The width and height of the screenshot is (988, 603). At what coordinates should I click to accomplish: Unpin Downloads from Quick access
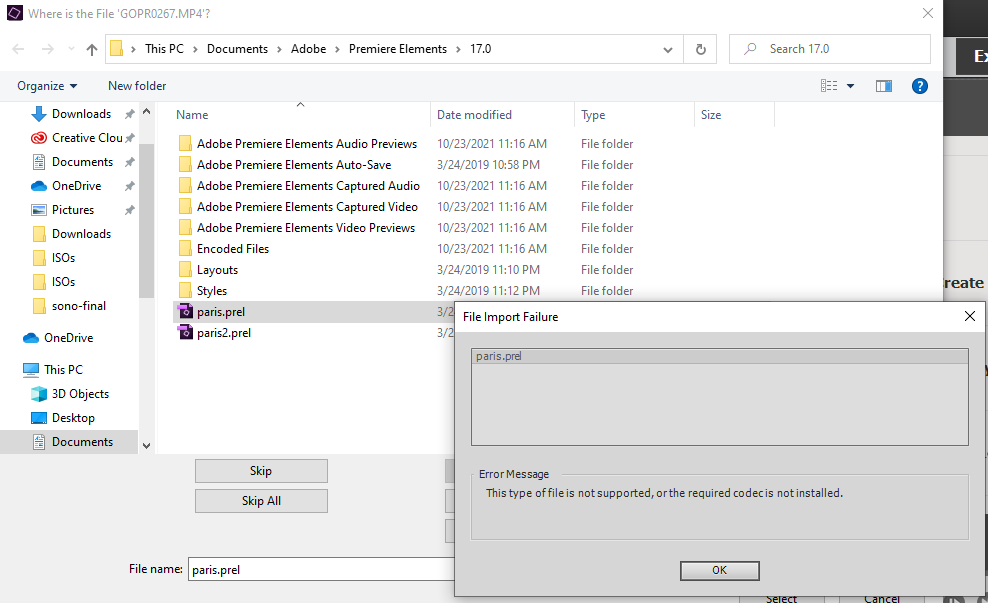pyautogui.click(x=128, y=113)
